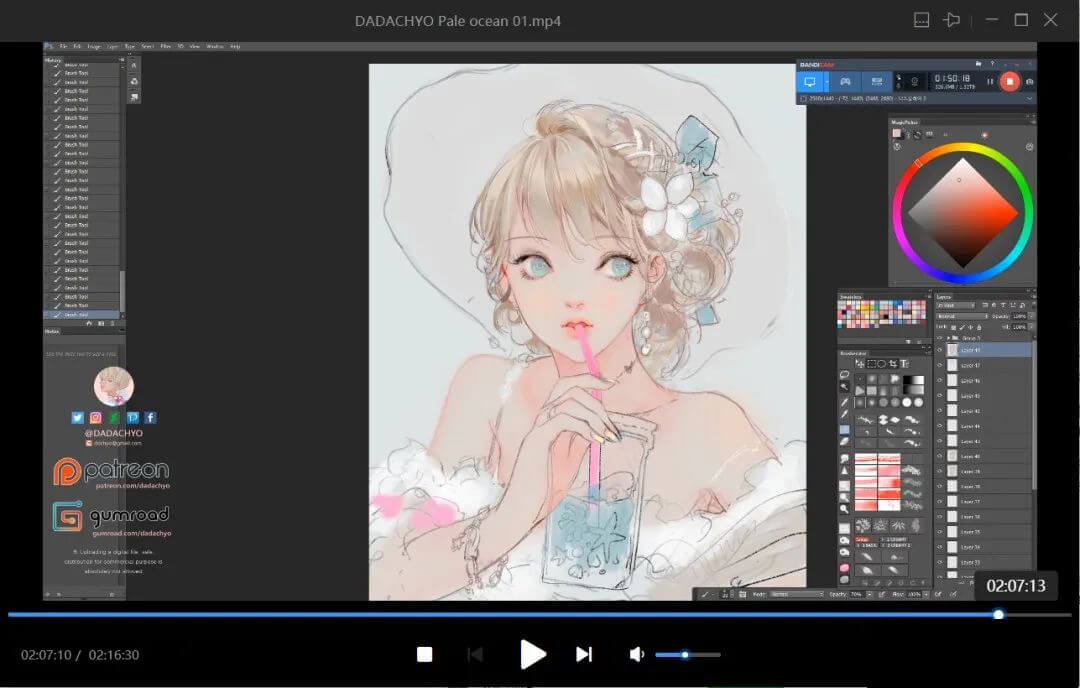1080x688 pixels.
Task: Open the Opacity dropdown in Layers panel
Action: [1020, 316]
